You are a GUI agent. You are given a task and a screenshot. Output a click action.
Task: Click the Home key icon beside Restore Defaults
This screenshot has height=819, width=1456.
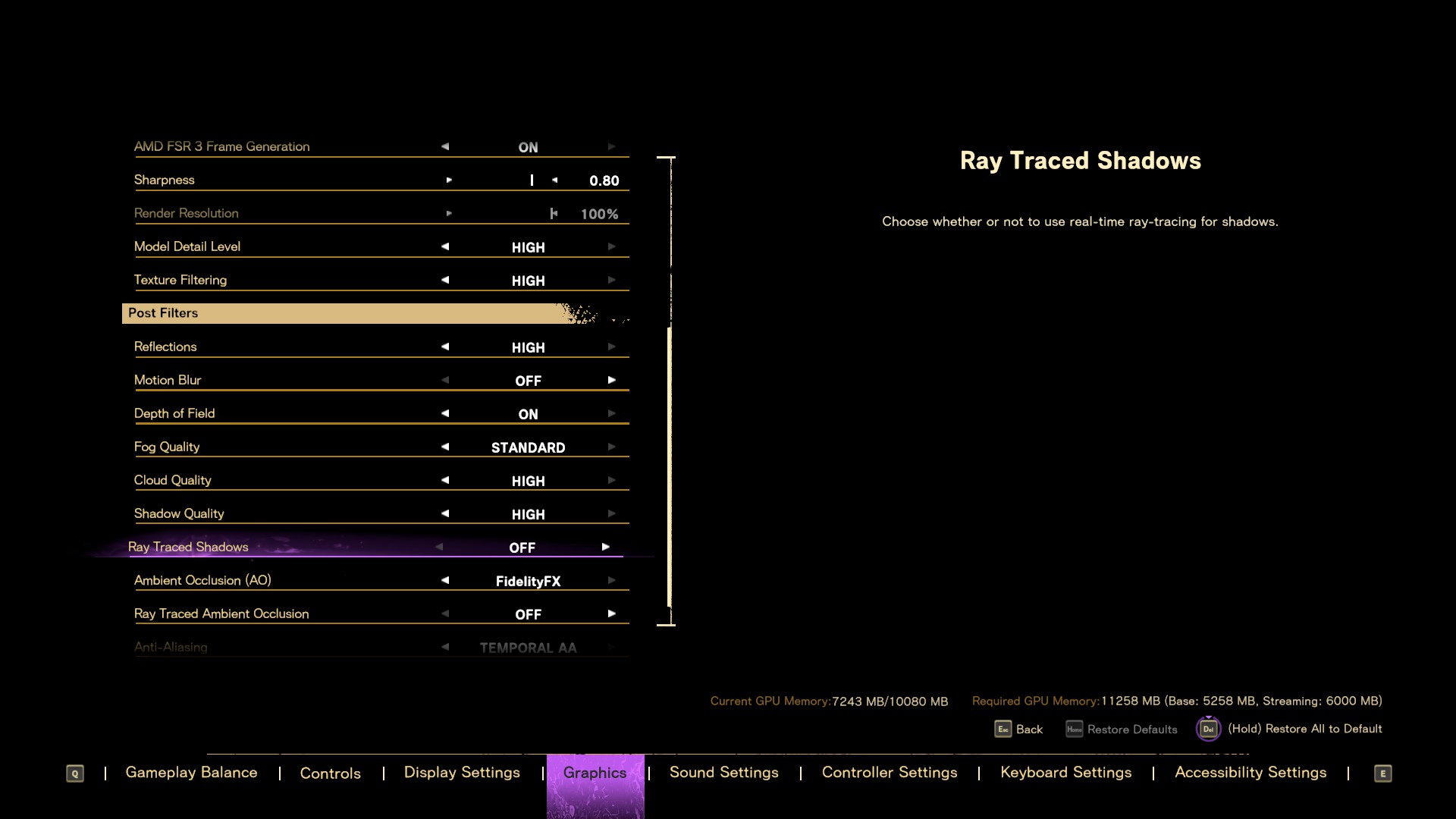tap(1074, 729)
